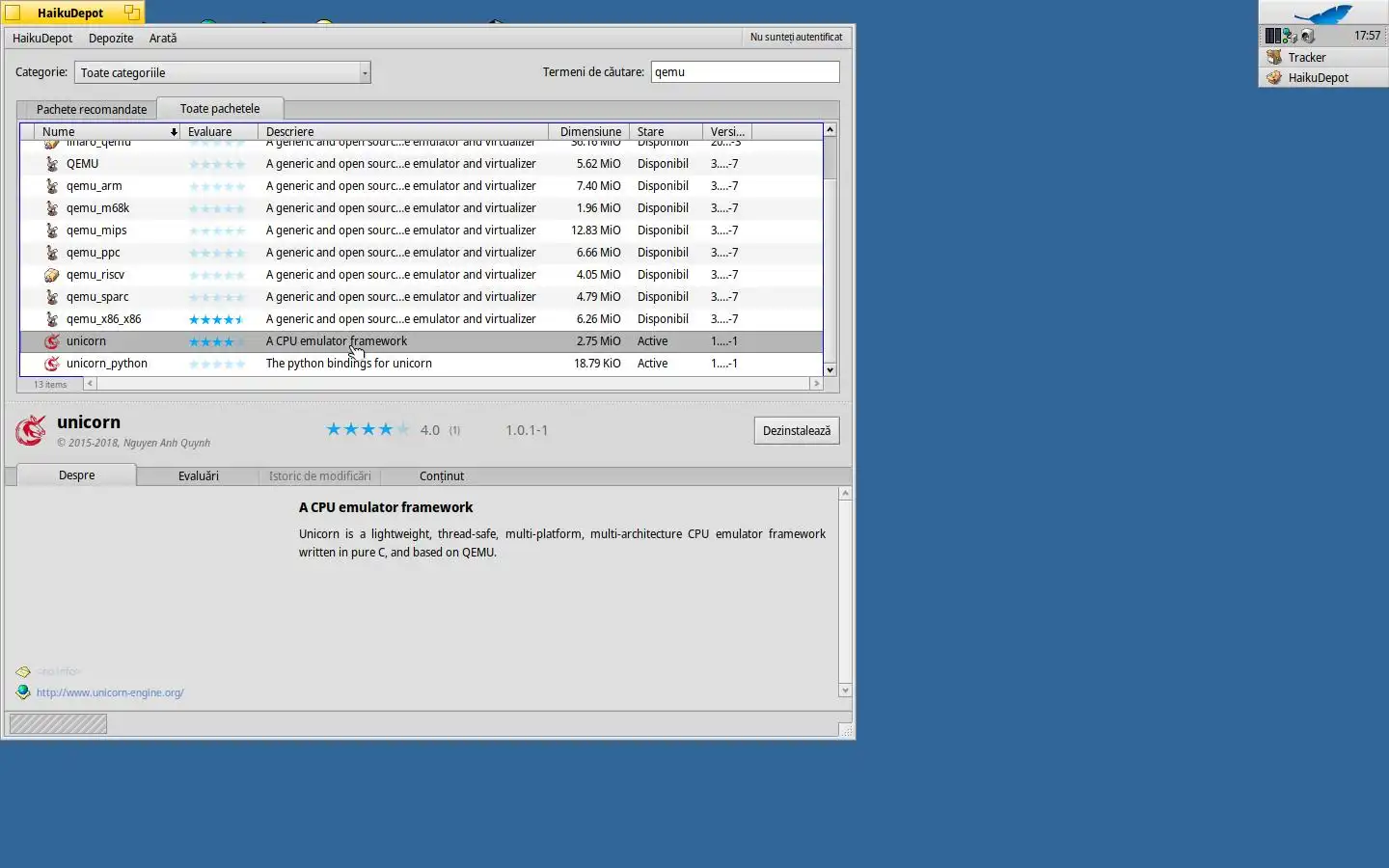Click the qemu_ppc package icon

point(52,253)
